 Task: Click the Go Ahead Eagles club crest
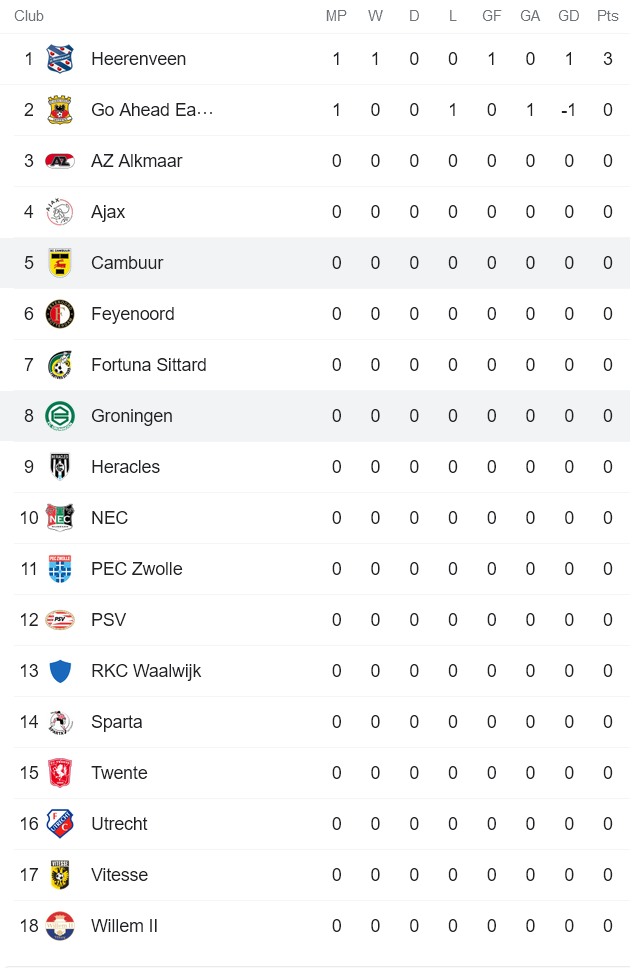click(60, 110)
